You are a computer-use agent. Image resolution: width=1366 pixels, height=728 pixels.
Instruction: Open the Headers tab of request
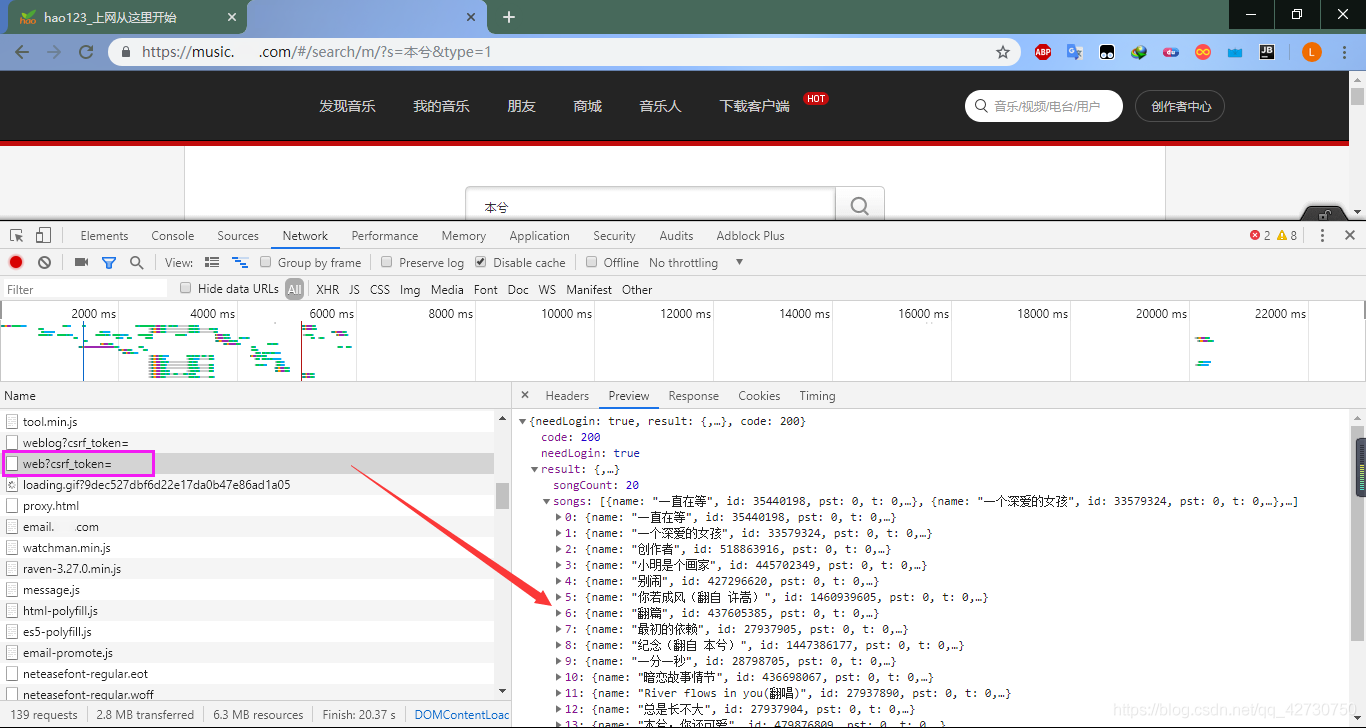pyautogui.click(x=567, y=396)
